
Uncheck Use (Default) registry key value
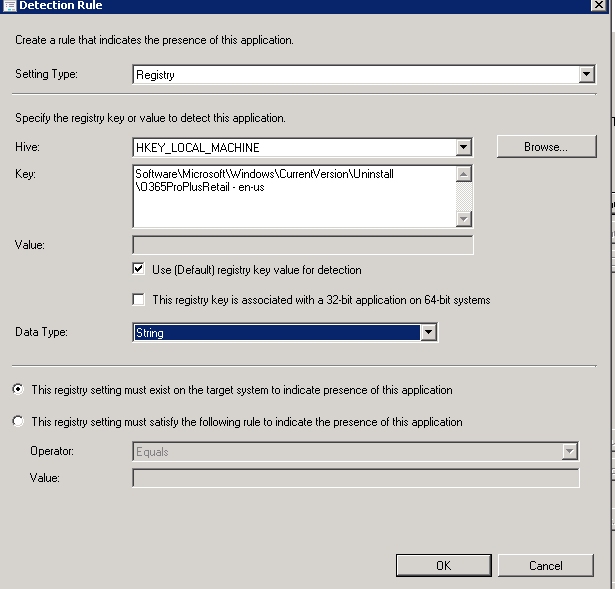click(138, 269)
